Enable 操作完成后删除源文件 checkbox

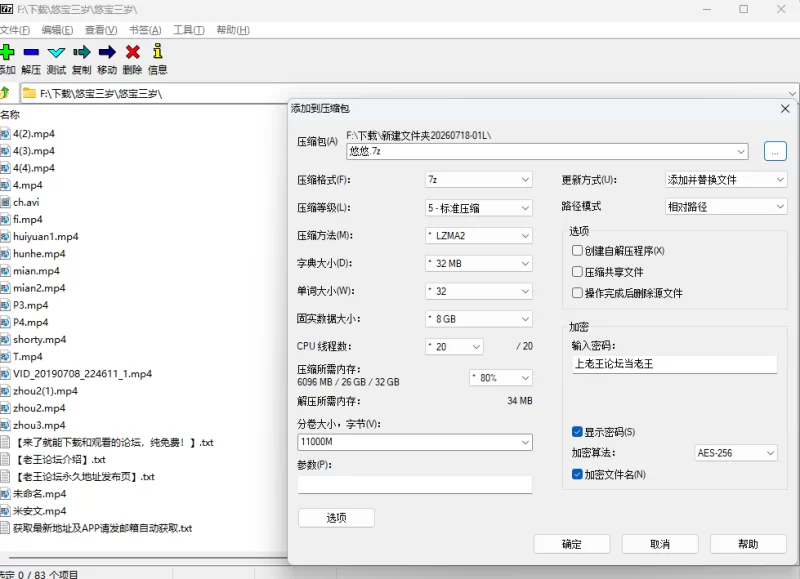tap(577, 293)
